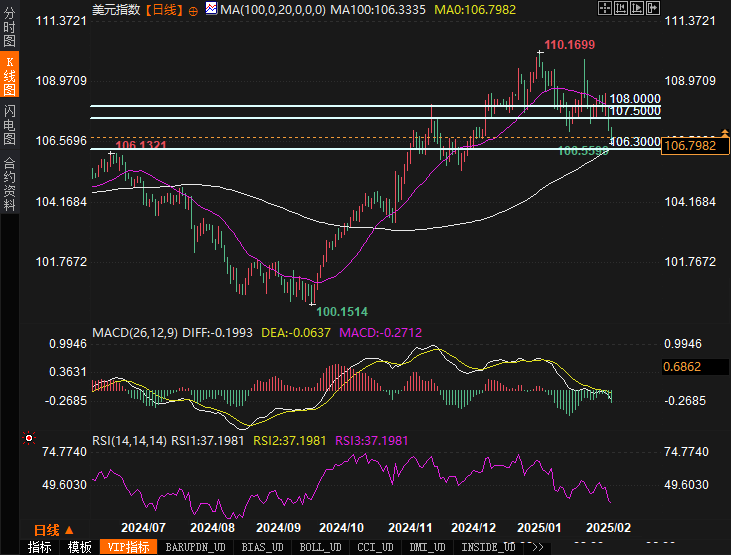Click the MA indicator chart icon
The width and height of the screenshot is (731, 555).
point(210,9)
